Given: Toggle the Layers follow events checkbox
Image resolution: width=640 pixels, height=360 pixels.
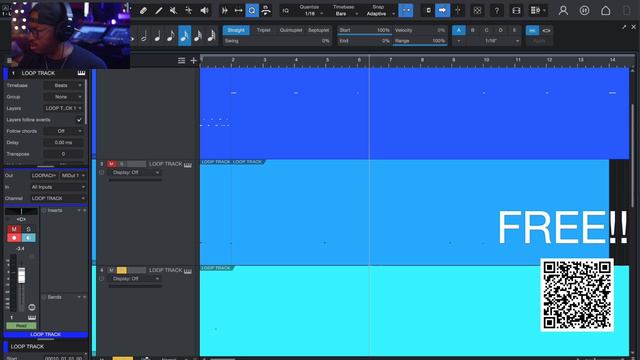Looking at the screenshot, I should 79,120.
